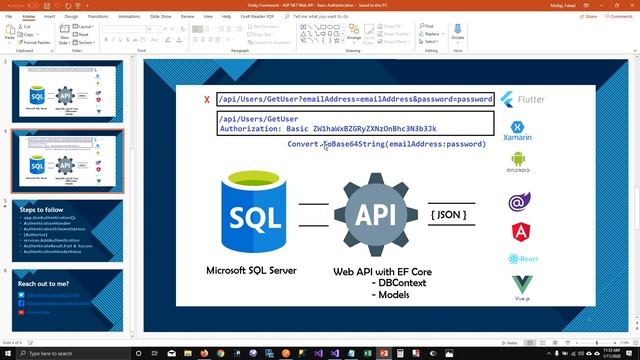Select the API gear graphic on the slide

click(x=376, y=214)
